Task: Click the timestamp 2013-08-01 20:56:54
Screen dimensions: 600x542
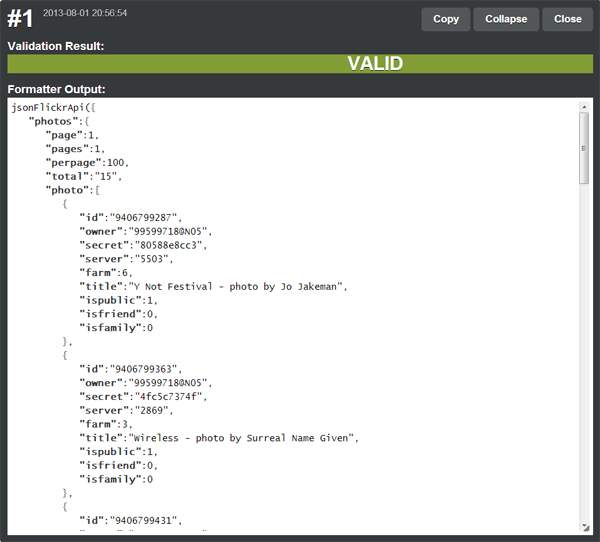Action: click(x=85, y=13)
